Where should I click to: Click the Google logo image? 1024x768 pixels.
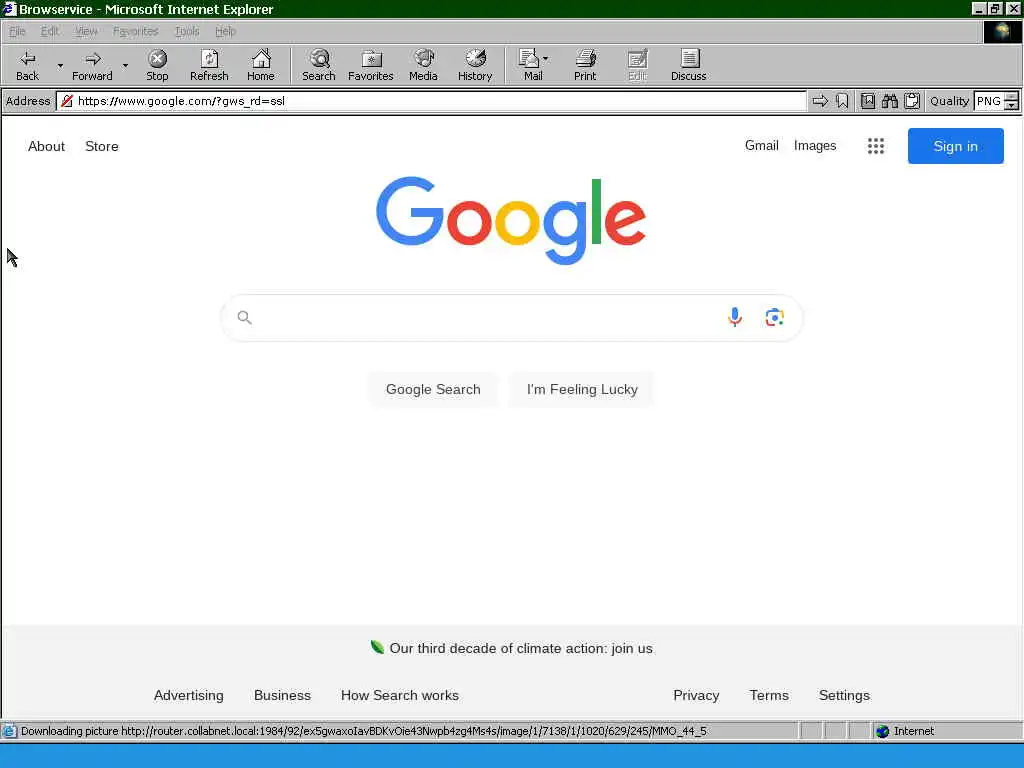point(511,220)
